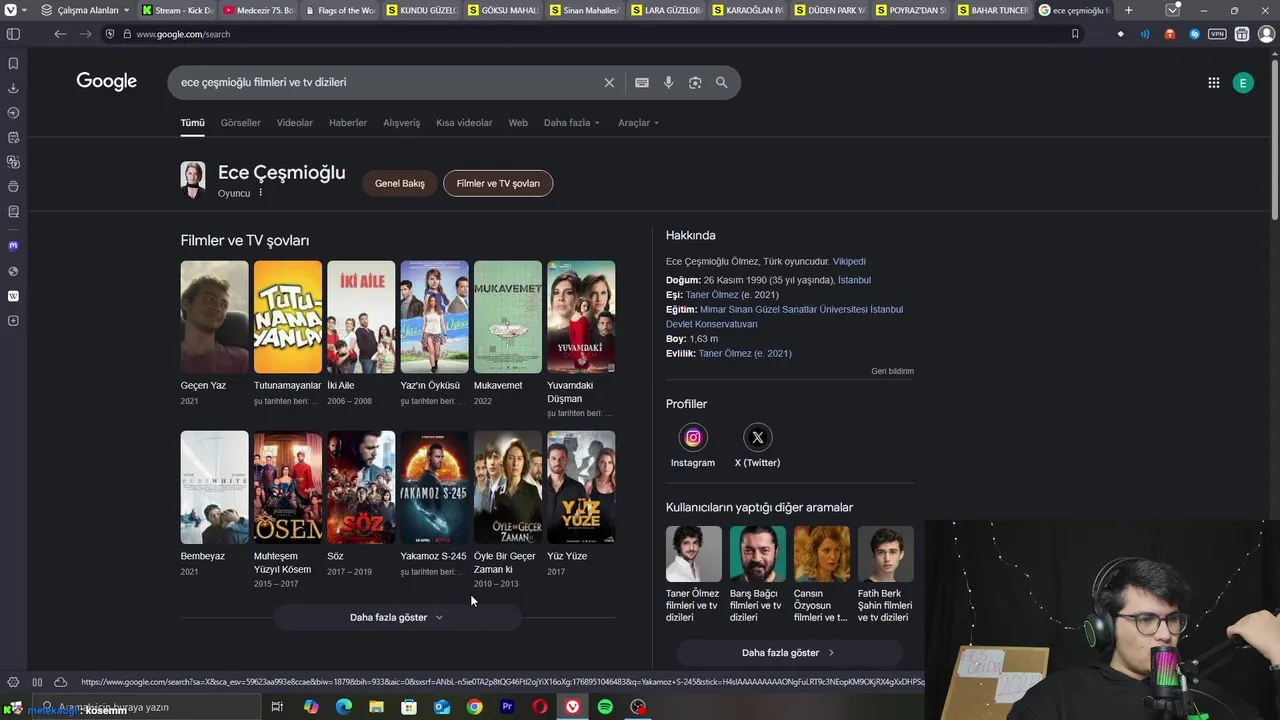Viewport: 1280px width, 720px height.
Task: Search by image with Google Lens
Action: coord(695,83)
